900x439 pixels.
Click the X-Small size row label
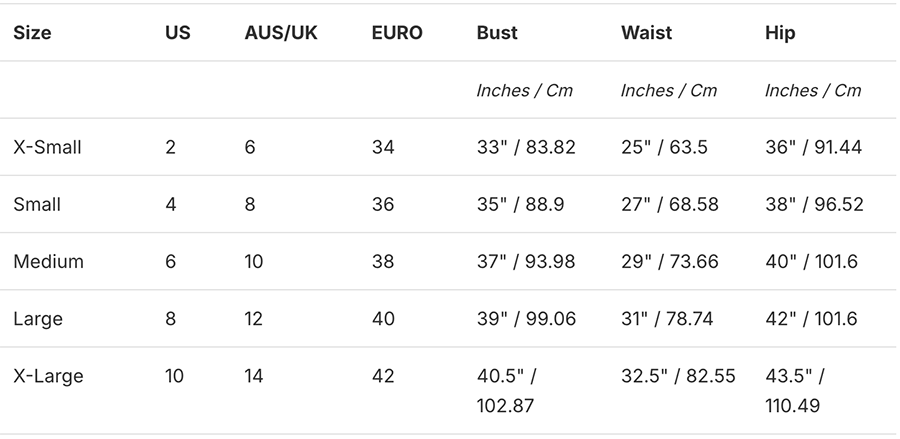47,148
